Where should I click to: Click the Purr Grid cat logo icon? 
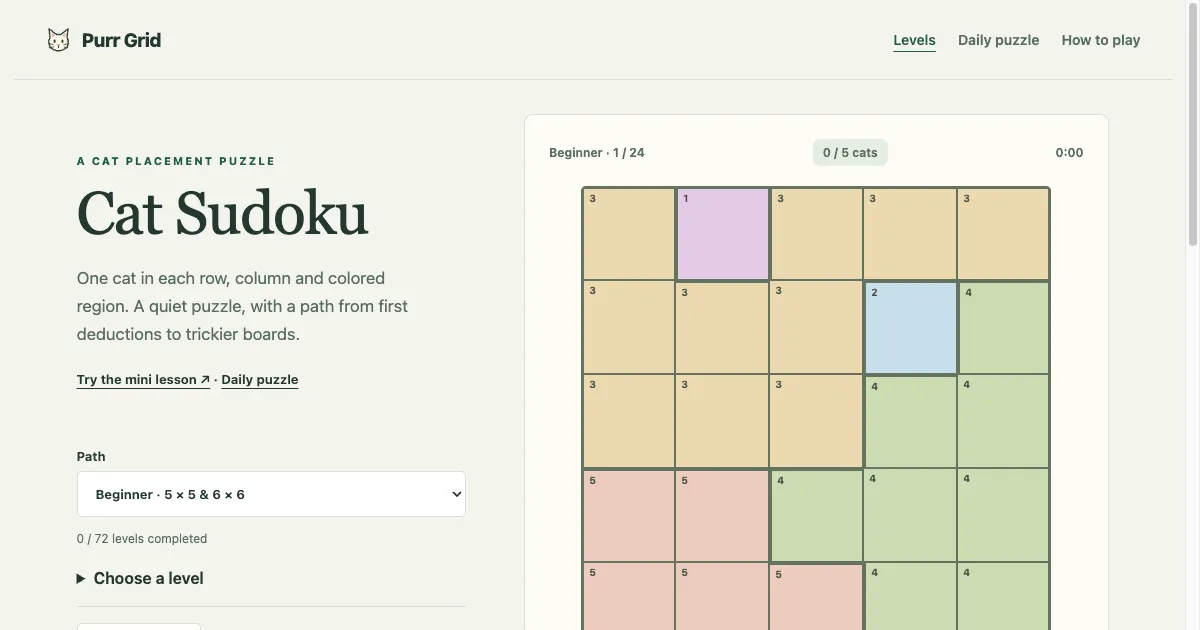coord(59,40)
